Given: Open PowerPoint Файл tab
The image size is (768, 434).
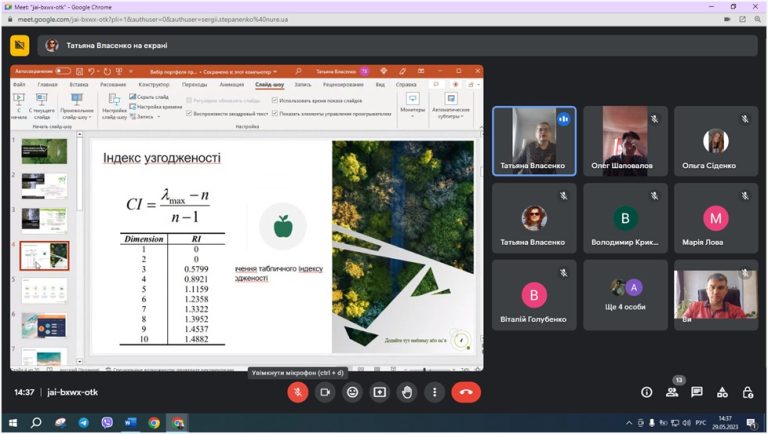Looking at the screenshot, I should tap(19, 85).
